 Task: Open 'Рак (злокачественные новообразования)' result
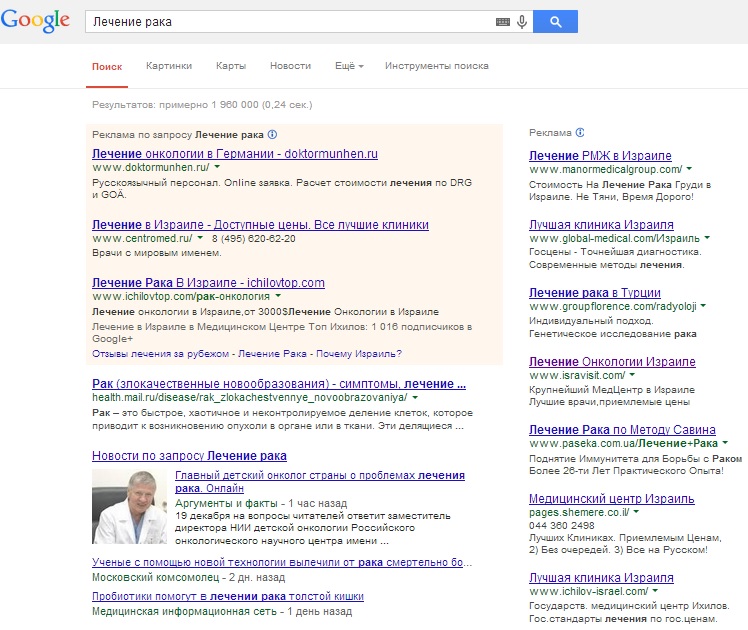[x=279, y=383]
